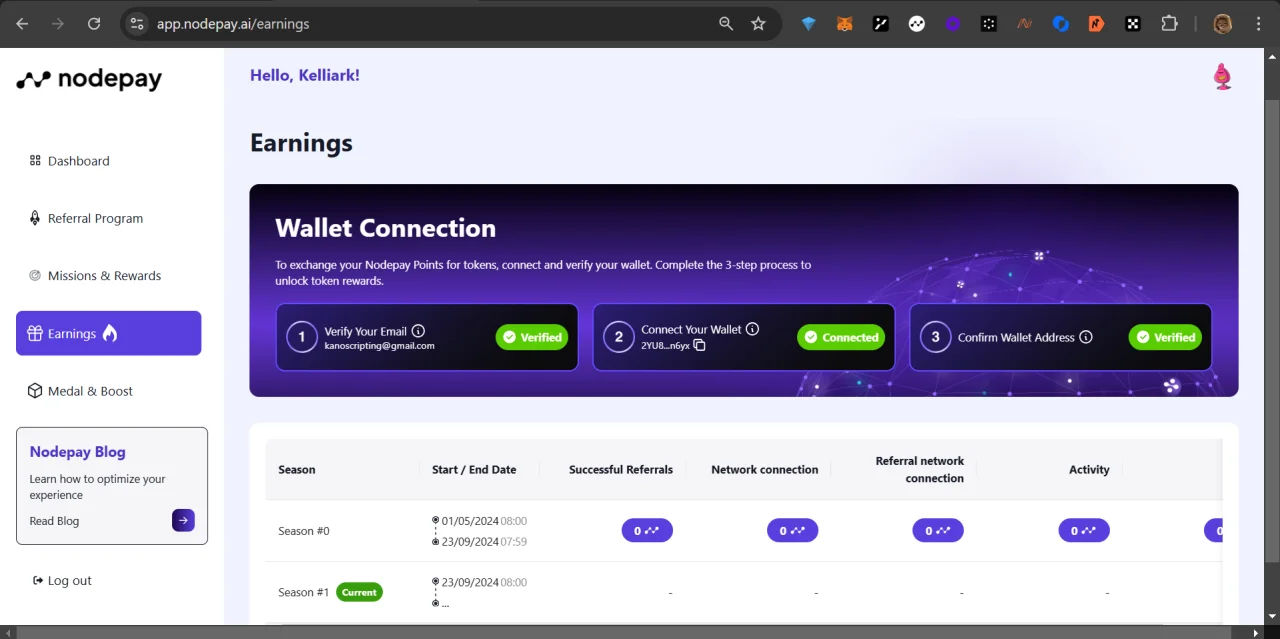This screenshot has width=1280, height=639.
Task: Click Season #0 Referral network connection pill
Action: [938, 531]
